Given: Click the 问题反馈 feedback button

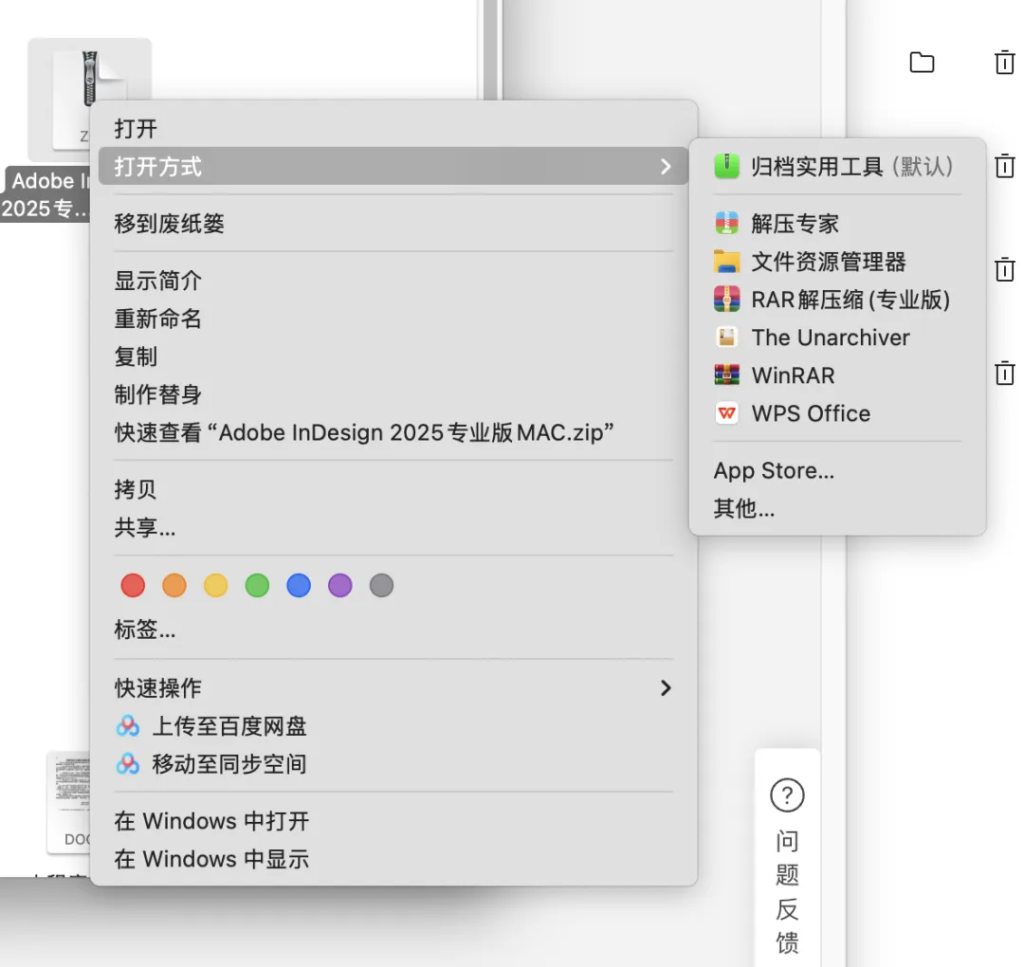Looking at the screenshot, I should [x=787, y=858].
